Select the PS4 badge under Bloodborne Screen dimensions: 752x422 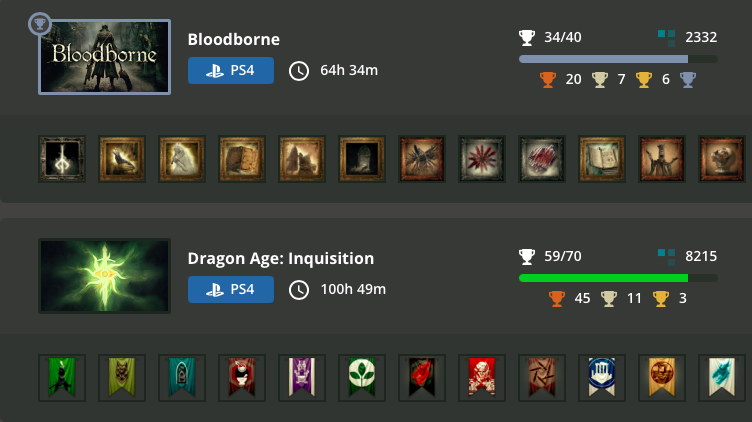coord(231,70)
